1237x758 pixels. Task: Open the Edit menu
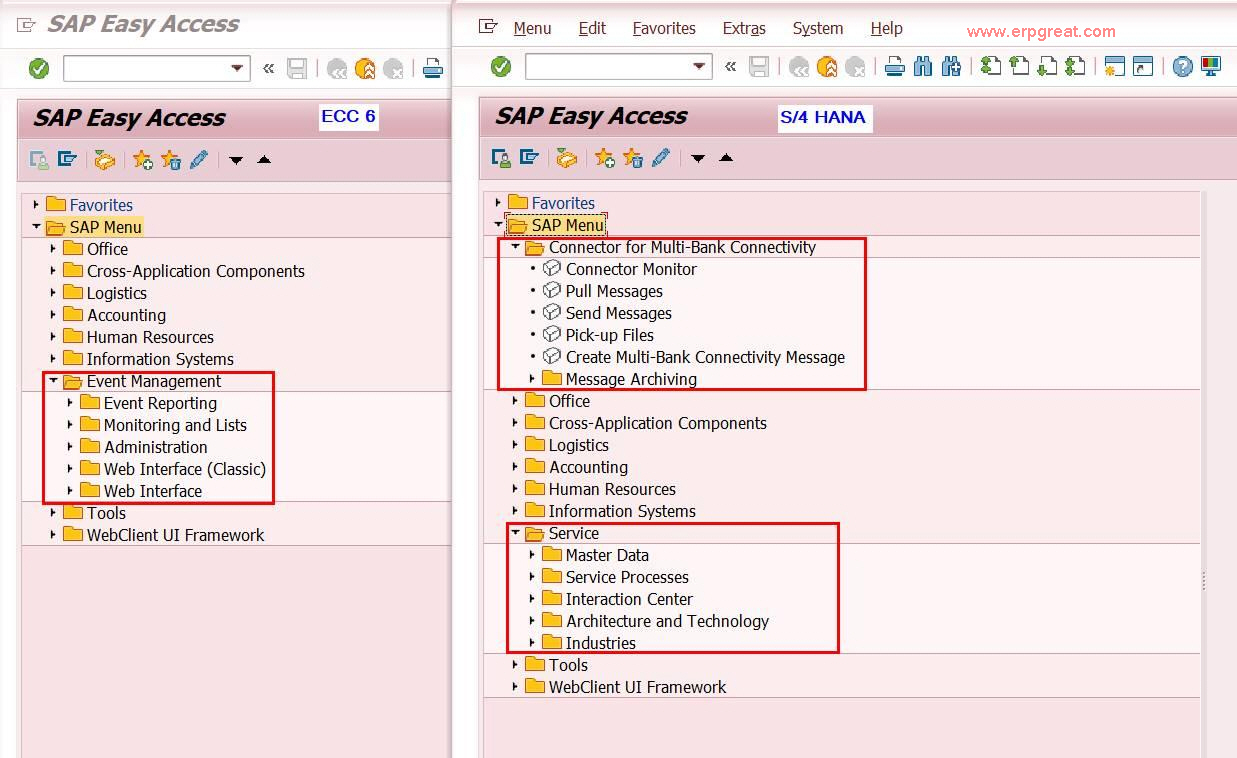pos(592,29)
